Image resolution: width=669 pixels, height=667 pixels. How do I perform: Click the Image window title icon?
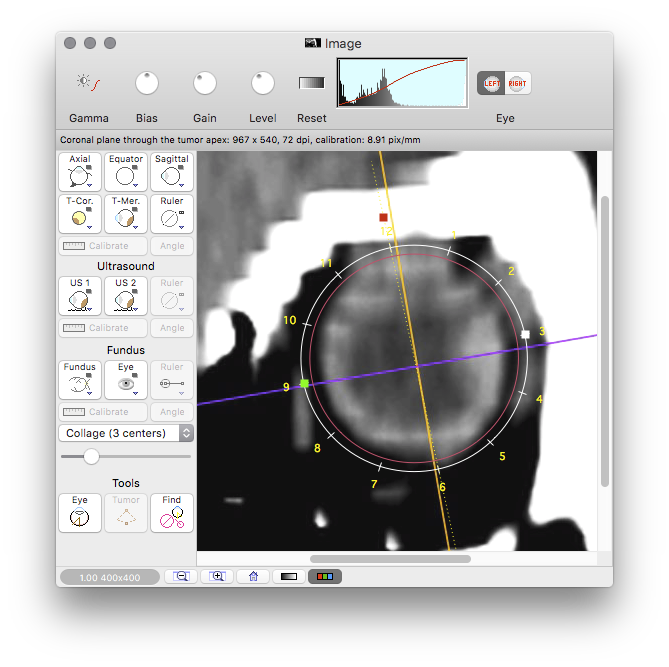coord(313,43)
